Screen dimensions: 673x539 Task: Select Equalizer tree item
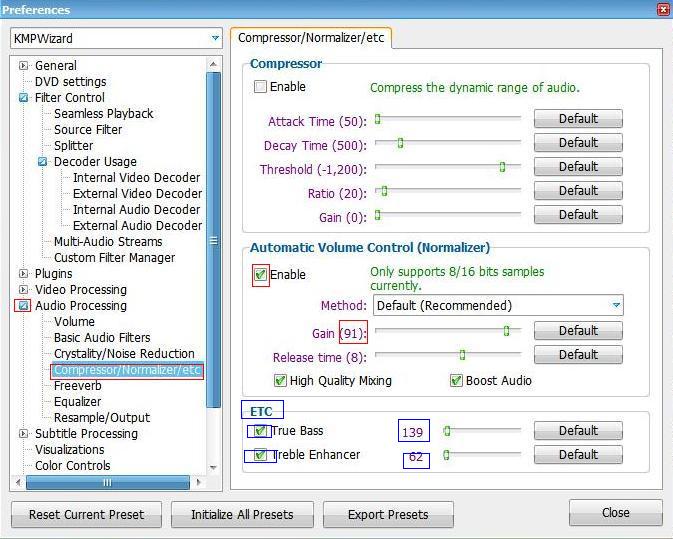click(x=78, y=402)
